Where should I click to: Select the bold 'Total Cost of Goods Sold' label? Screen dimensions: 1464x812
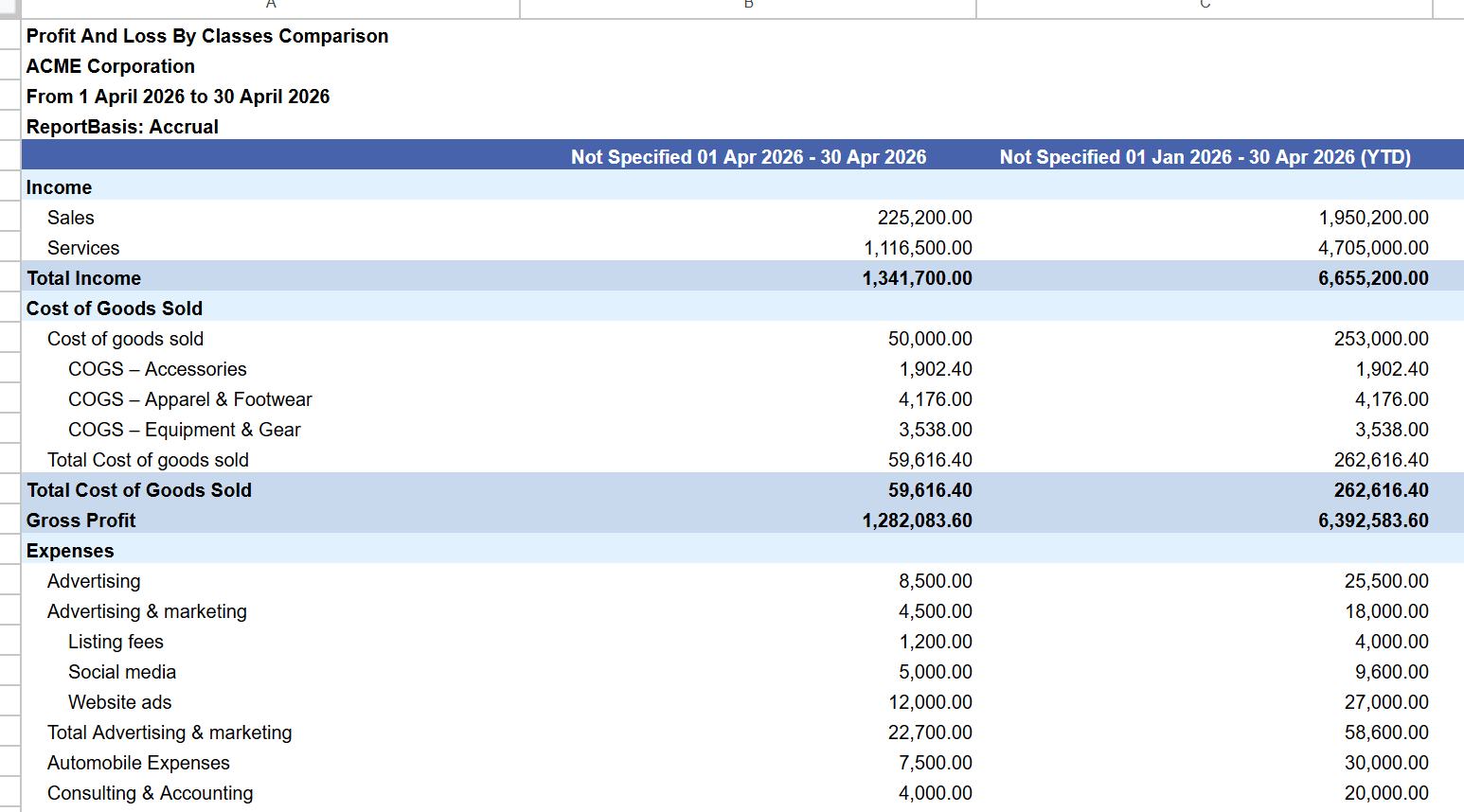(139, 490)
